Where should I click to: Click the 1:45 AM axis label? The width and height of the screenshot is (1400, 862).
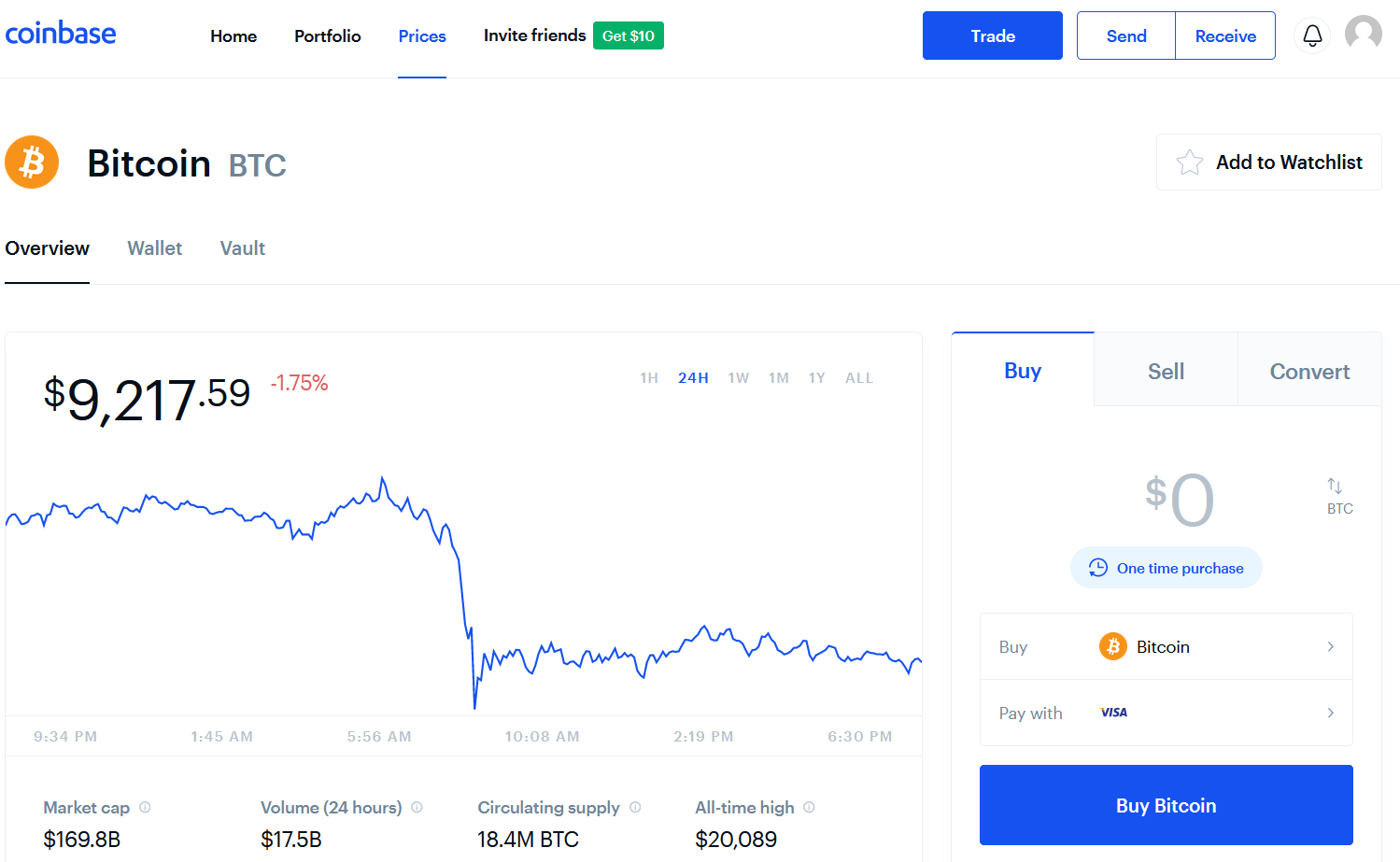point(222,737)
